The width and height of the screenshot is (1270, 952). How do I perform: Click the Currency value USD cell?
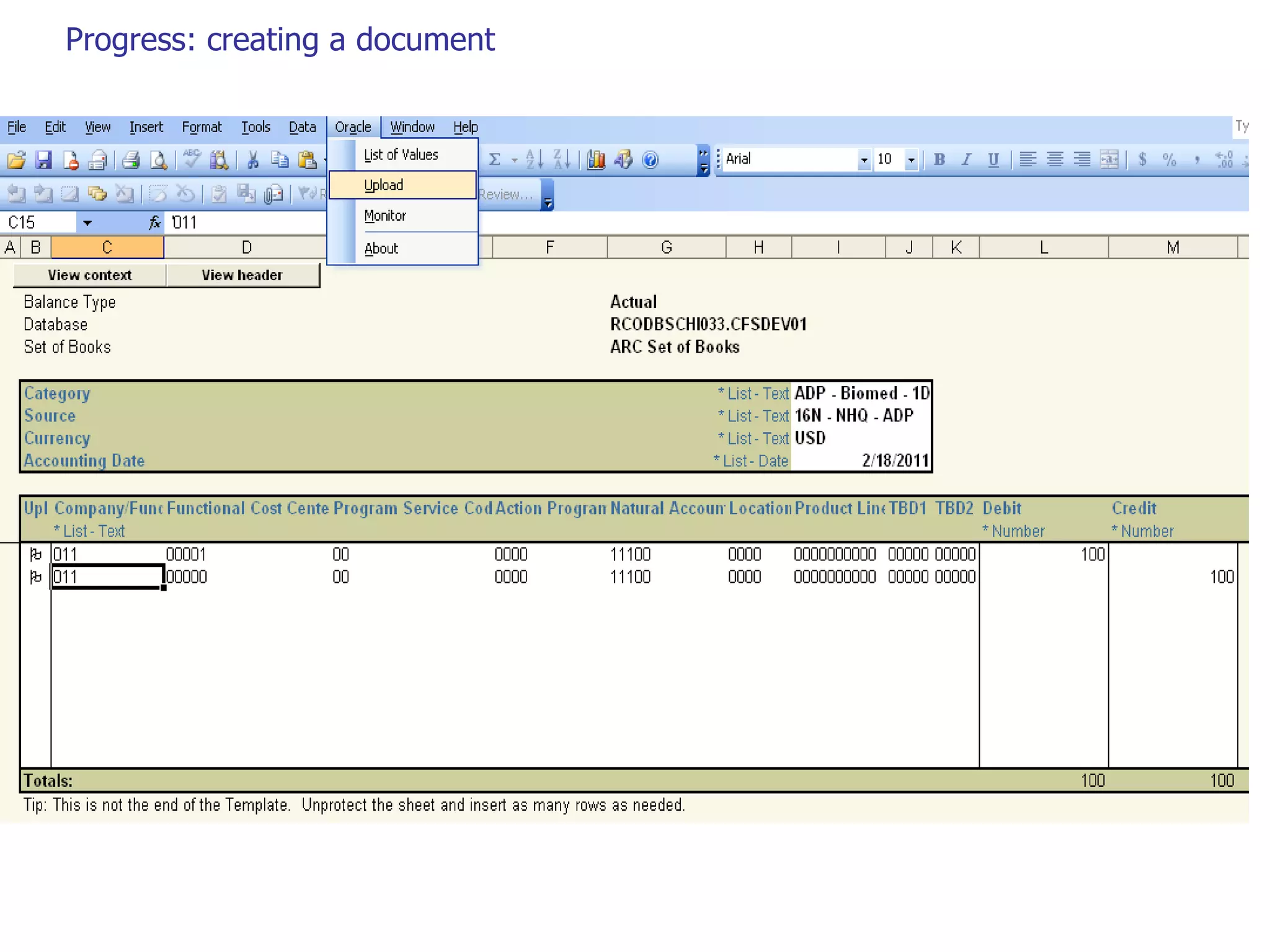click(x=861, y=438)
